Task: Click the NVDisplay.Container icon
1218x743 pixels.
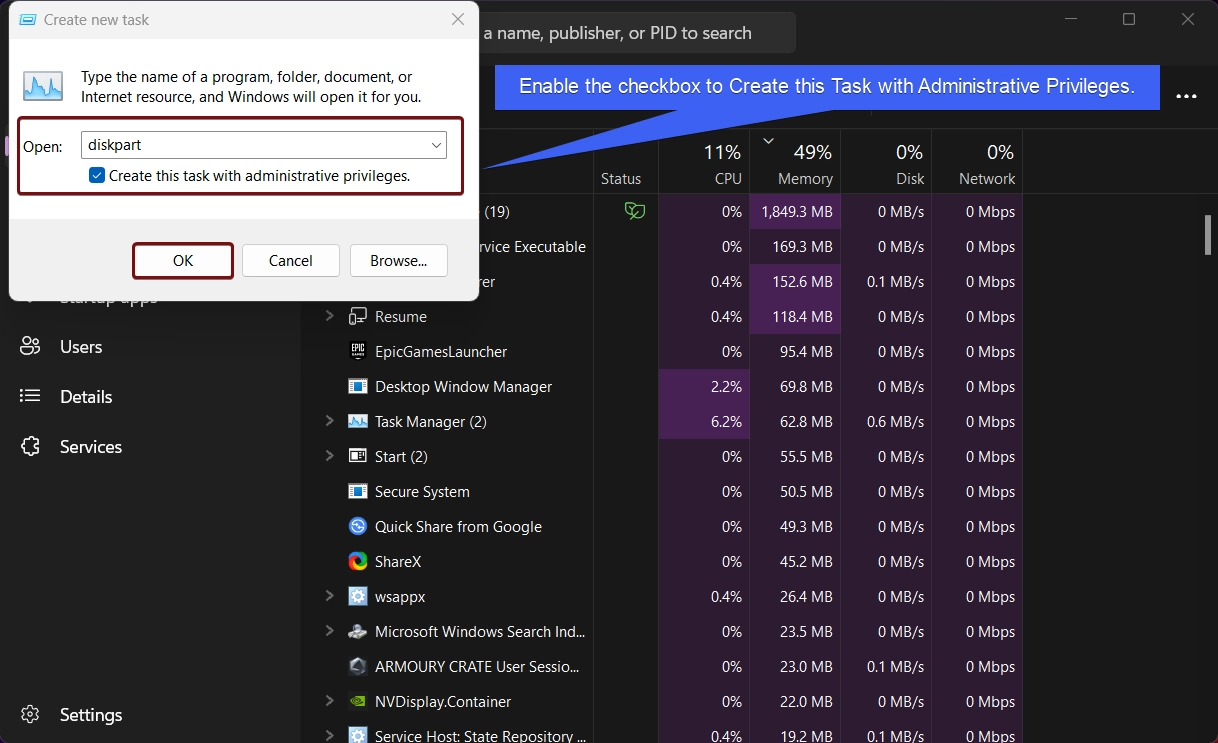Action: tap(358, 702)
